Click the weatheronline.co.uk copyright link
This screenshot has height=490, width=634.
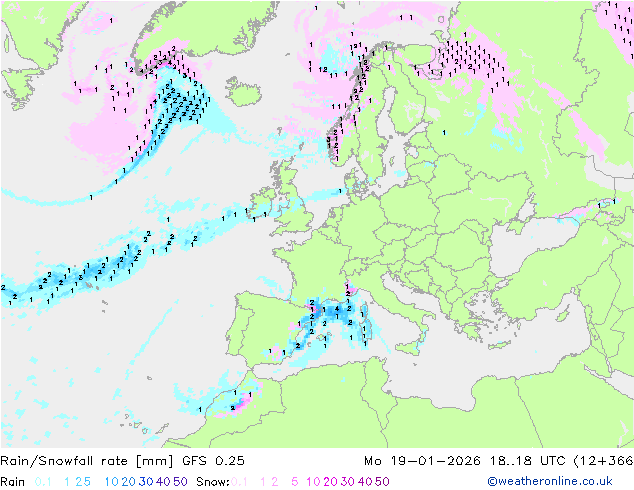tap(550, 481)
